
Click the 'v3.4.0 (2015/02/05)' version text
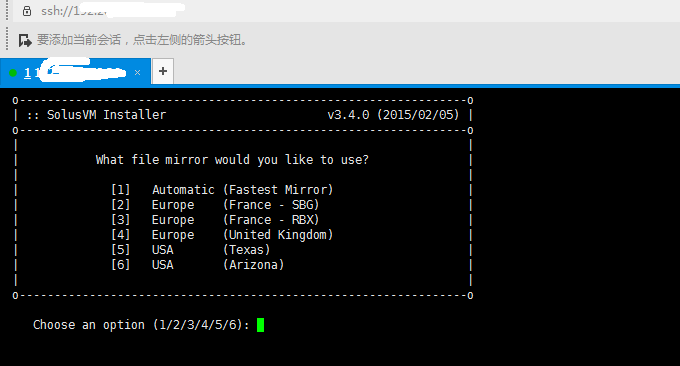click(393, 115)
